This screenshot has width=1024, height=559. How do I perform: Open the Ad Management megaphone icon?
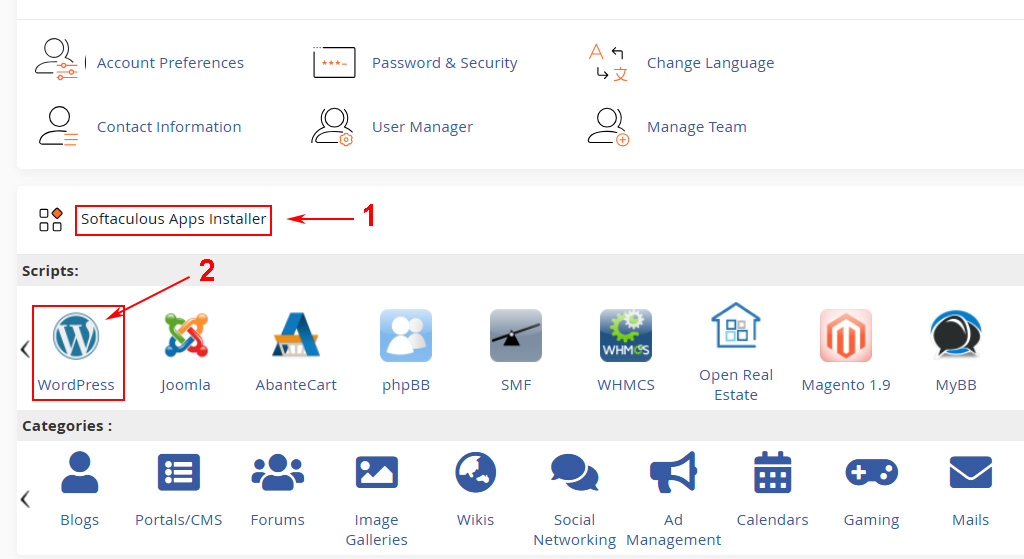(x=673, y=472)
